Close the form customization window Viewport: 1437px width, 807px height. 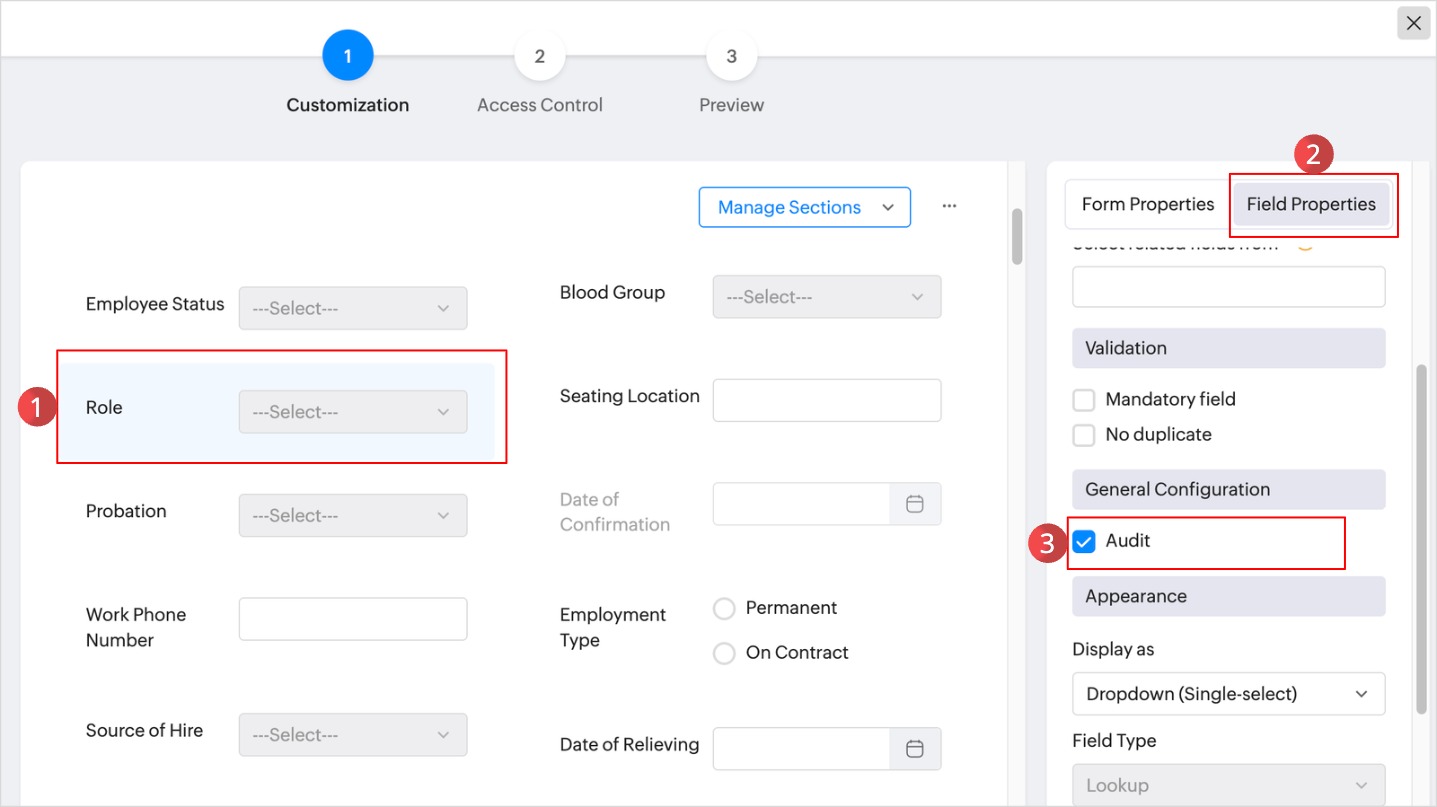(1413, 23)
